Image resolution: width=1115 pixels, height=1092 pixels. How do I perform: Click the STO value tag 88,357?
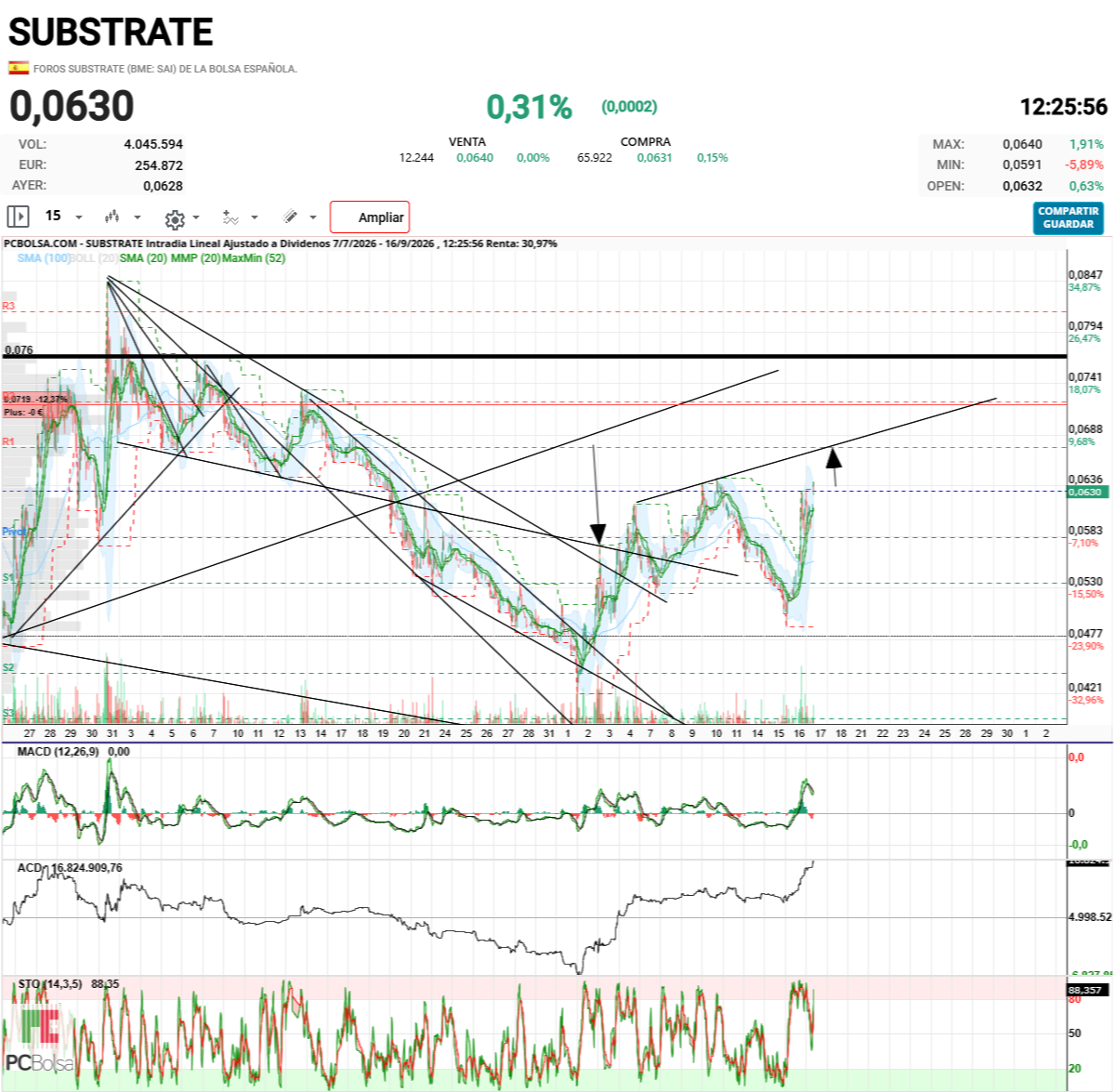(x=1088, y=990)
